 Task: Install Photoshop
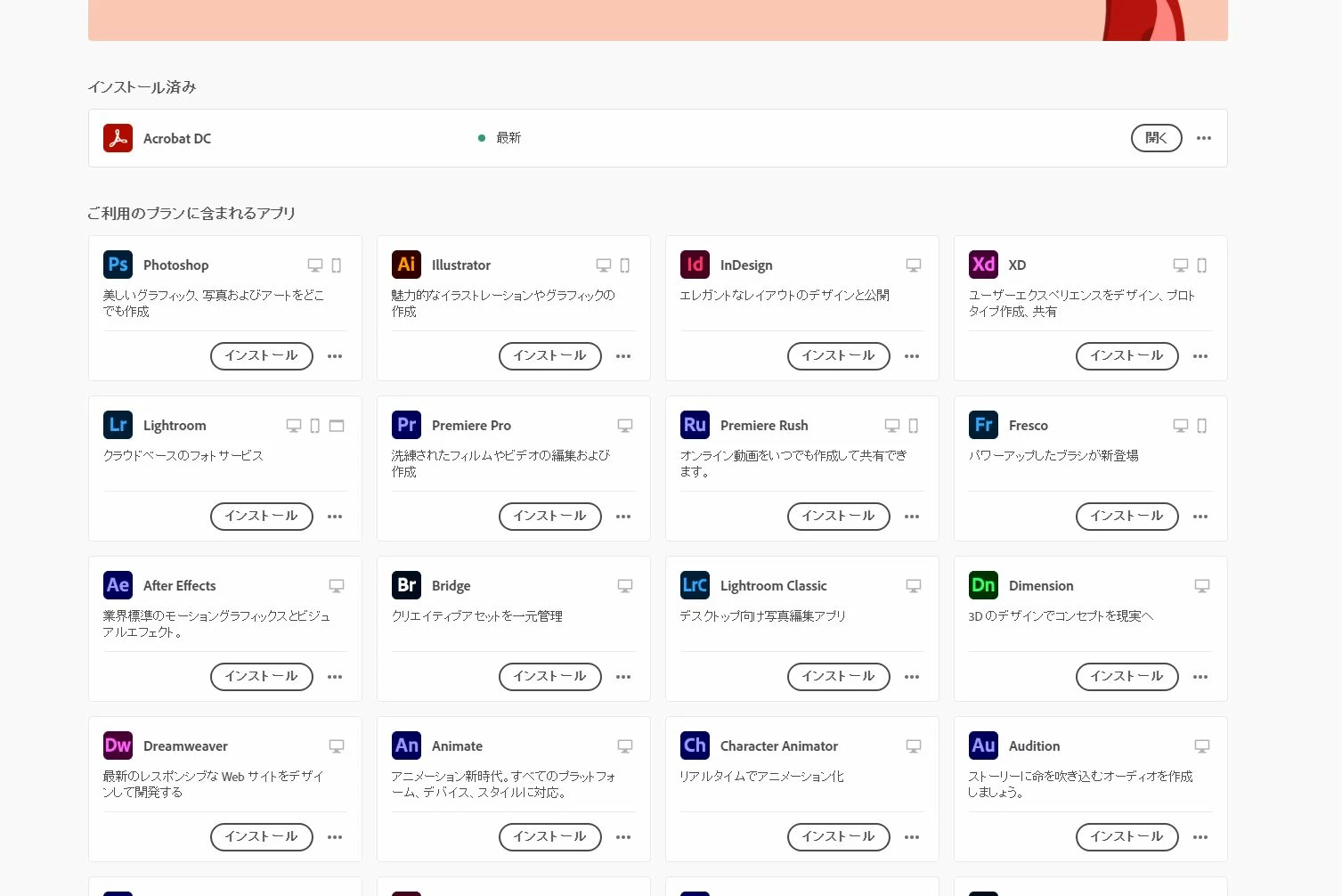[x=262, y=355]
